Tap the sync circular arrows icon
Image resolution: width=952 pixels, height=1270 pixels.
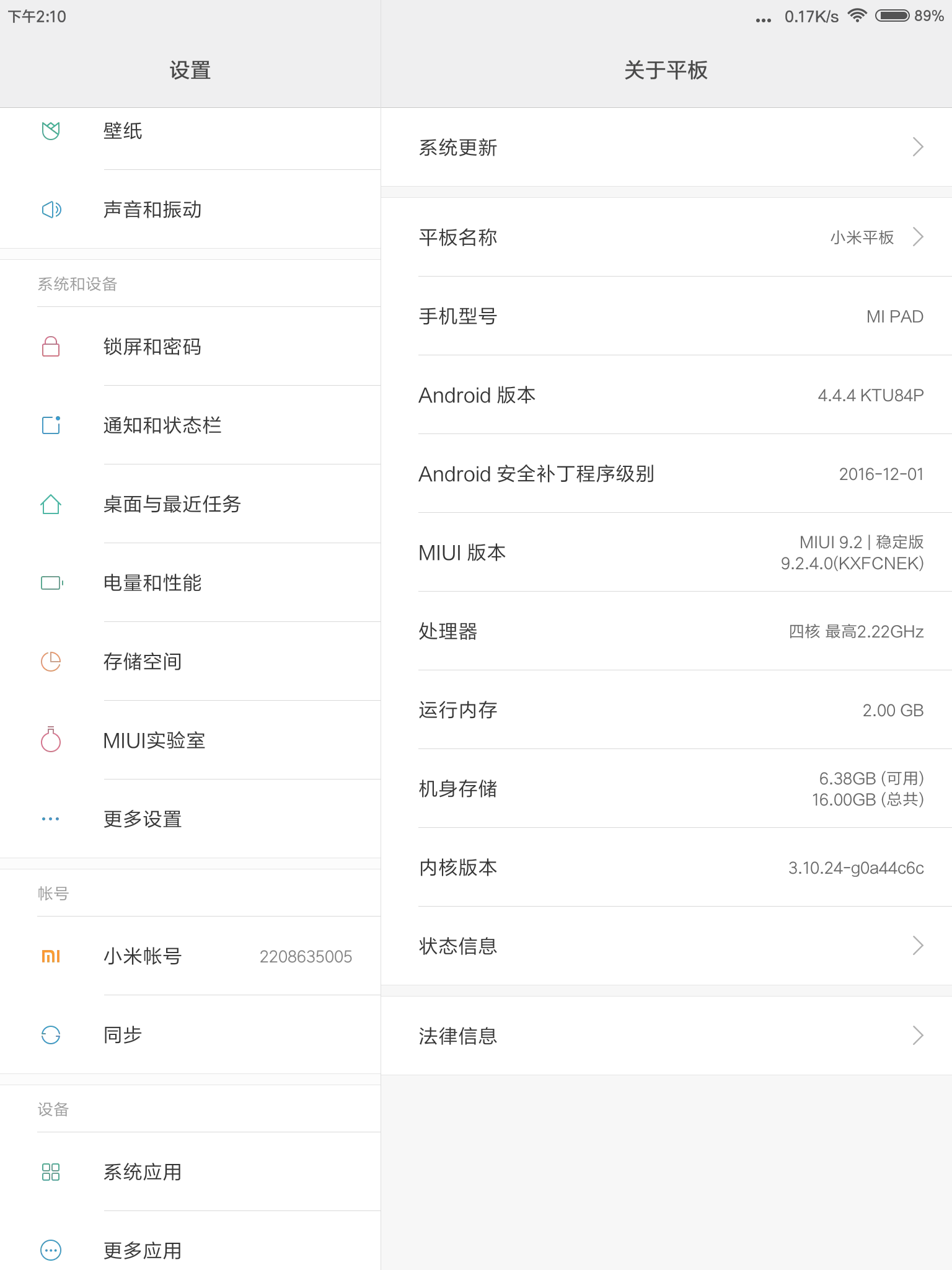coord(51,1034)
